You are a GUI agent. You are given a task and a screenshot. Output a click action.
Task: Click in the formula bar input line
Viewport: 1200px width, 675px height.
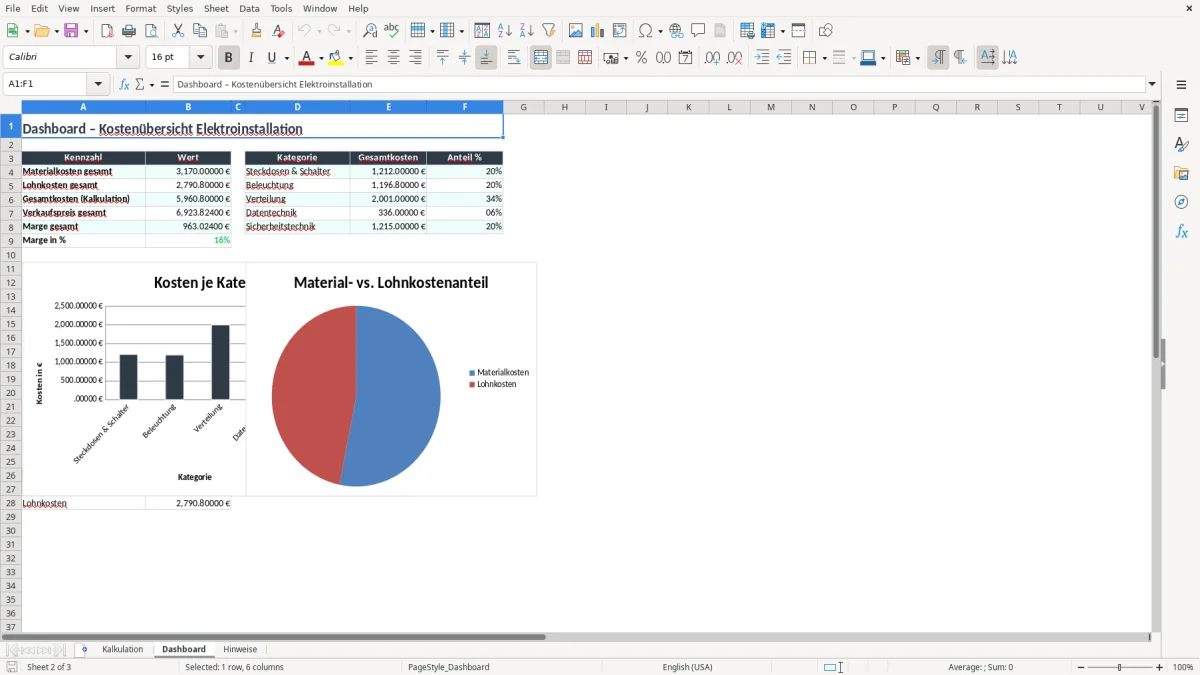click(658, 85)
